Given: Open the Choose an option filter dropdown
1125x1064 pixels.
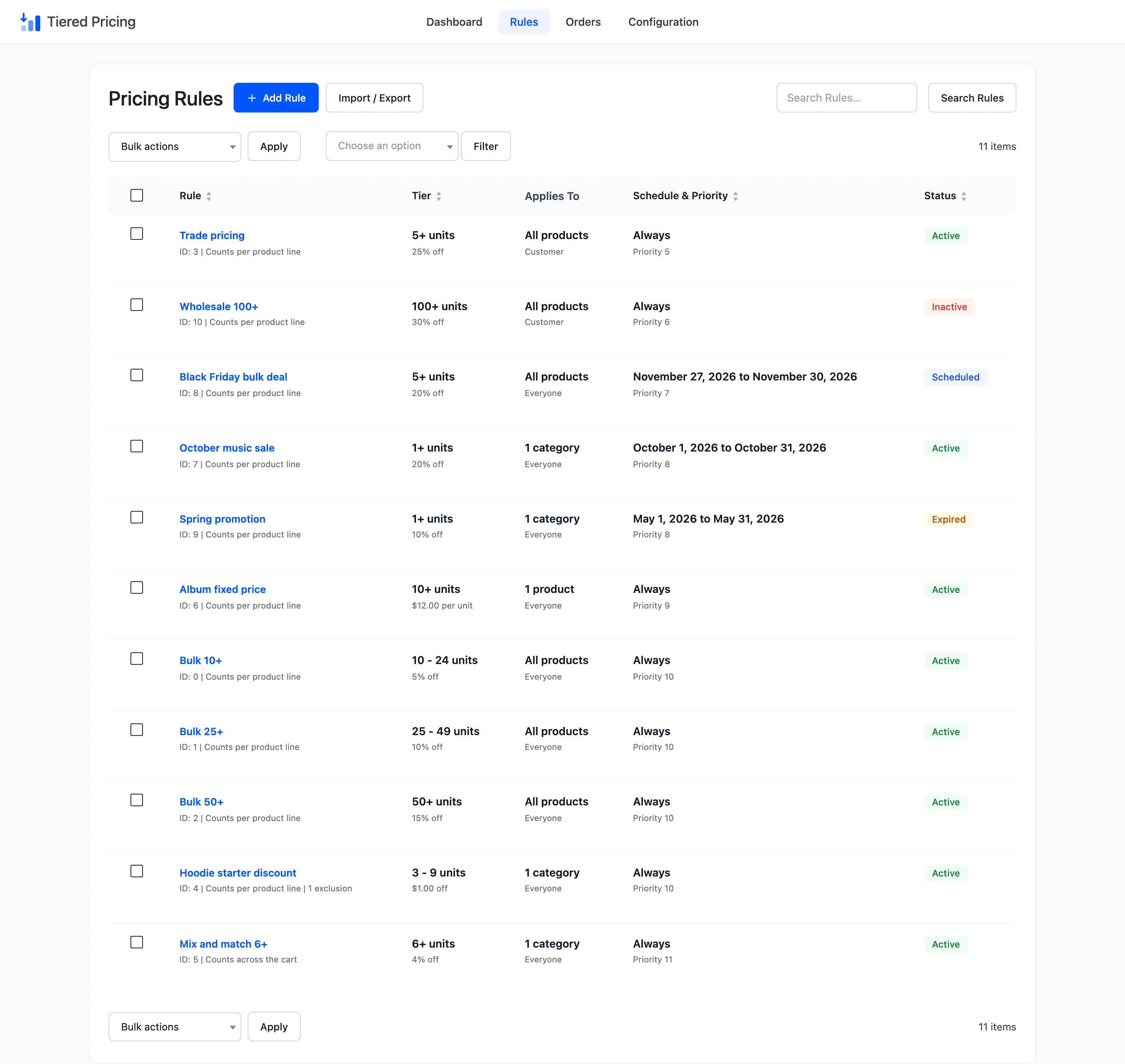Looking at the screenshot, I should tap(392, 146).
